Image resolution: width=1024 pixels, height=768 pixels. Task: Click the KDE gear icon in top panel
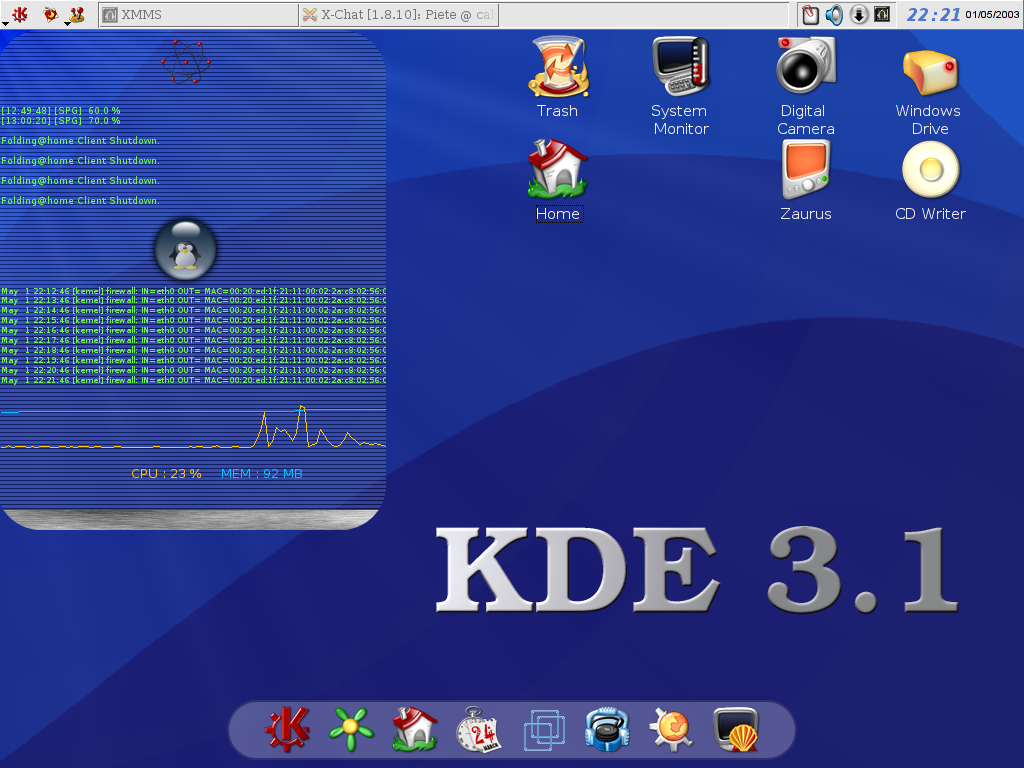click(20, 14)
